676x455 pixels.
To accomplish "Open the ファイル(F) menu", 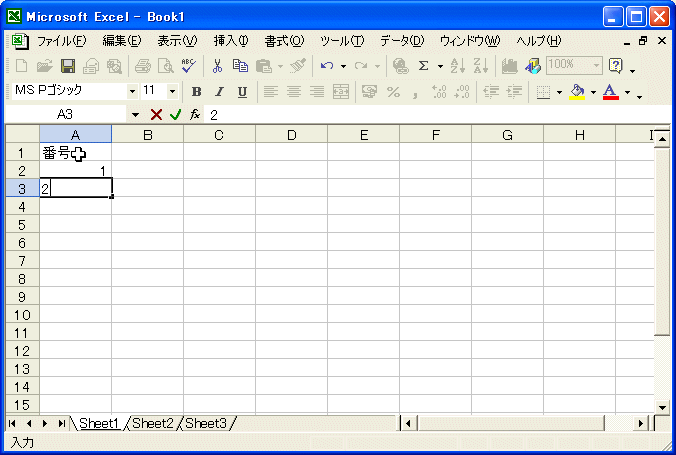I will (61, 41).
